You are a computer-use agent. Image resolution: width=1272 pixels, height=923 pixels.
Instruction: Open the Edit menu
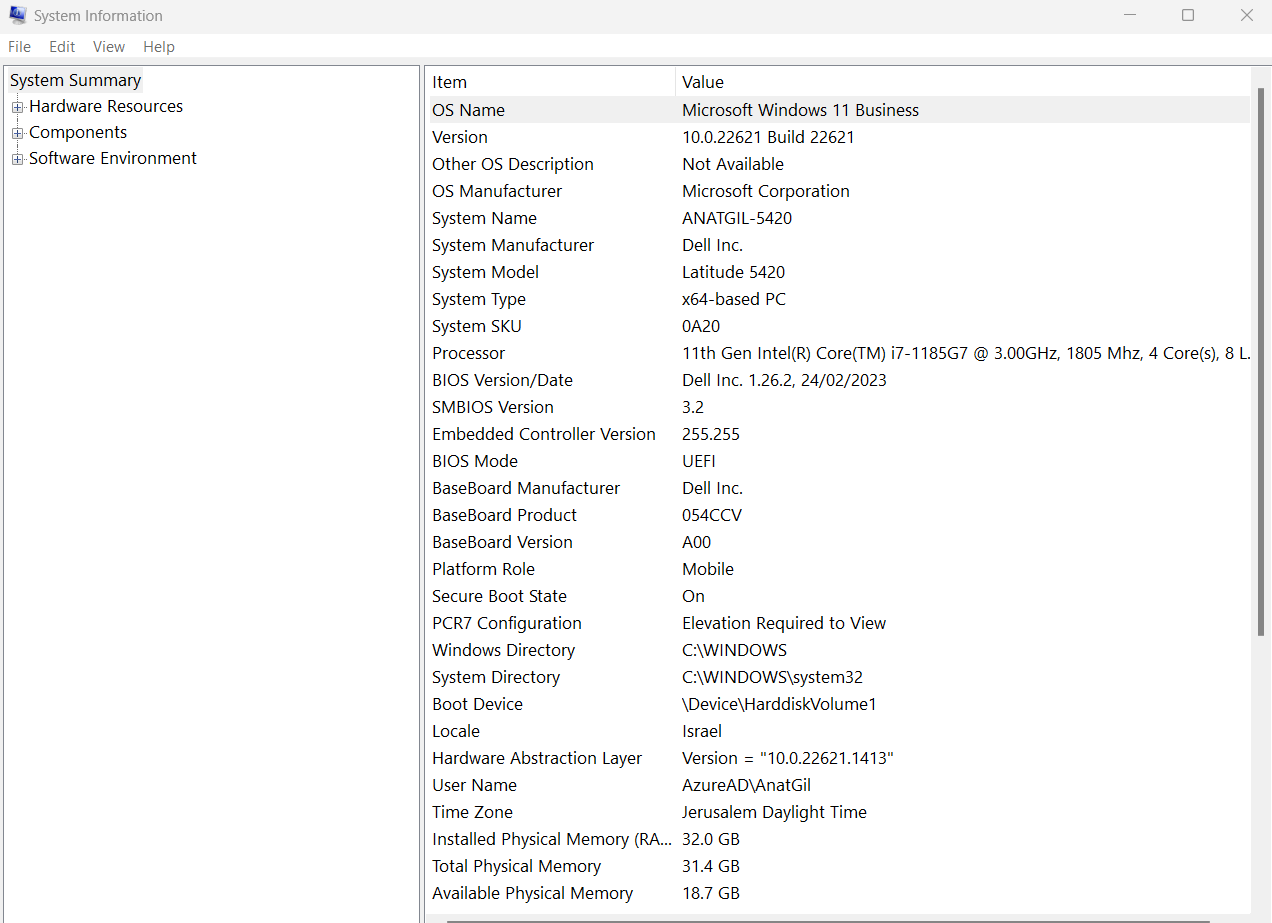click(62, 47)
